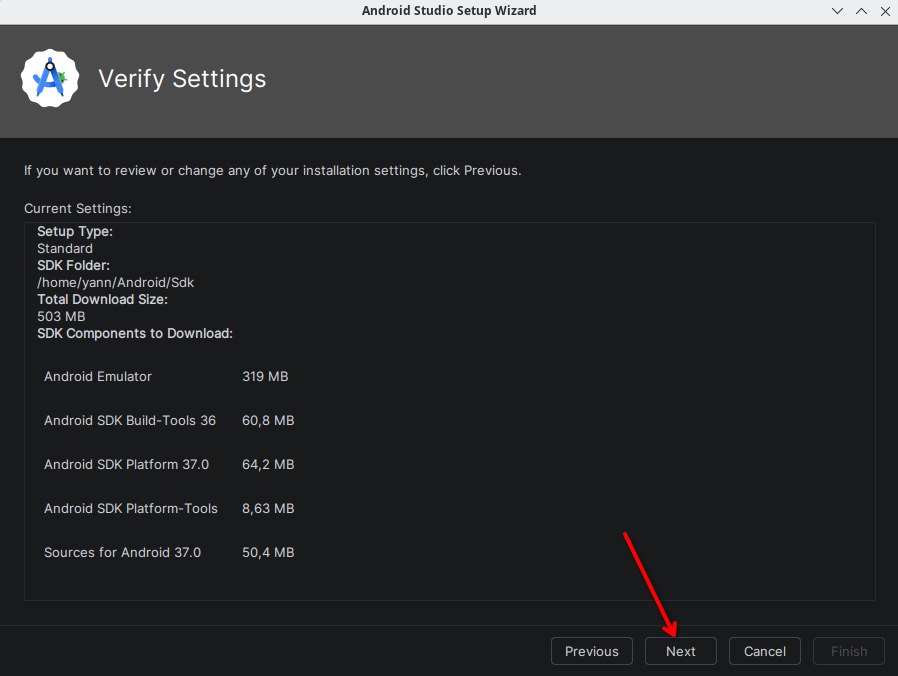Screen dimensions: 898x676
Task: Minimize window using down chevron in title bar
Action: [x=837, y=11]
